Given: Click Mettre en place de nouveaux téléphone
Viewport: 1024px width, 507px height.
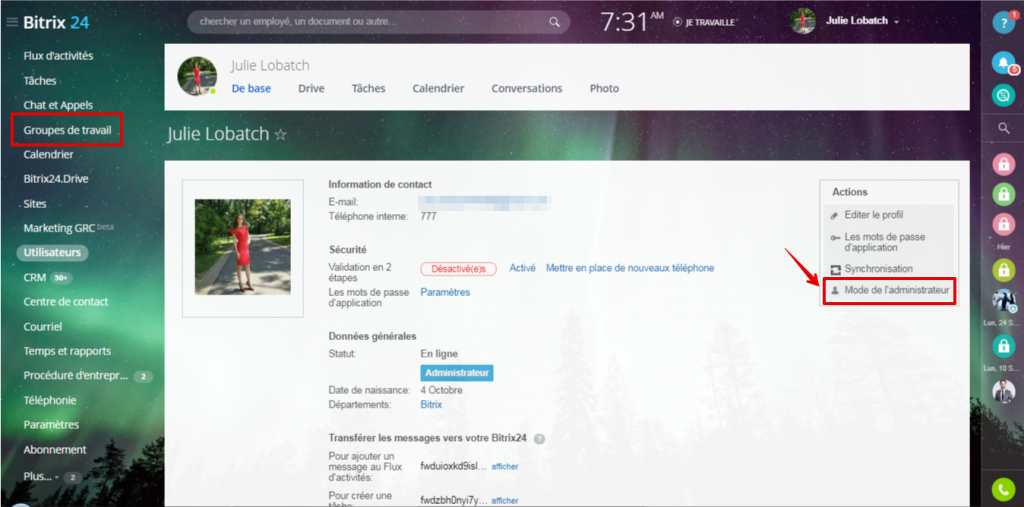Looking at the screenshot, I should (630, 269).
